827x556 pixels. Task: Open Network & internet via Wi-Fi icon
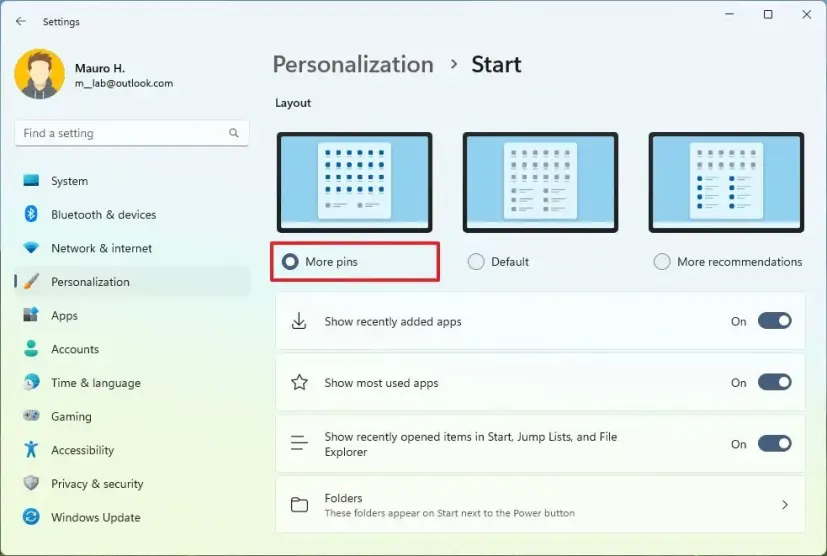[x=31, y=248]
